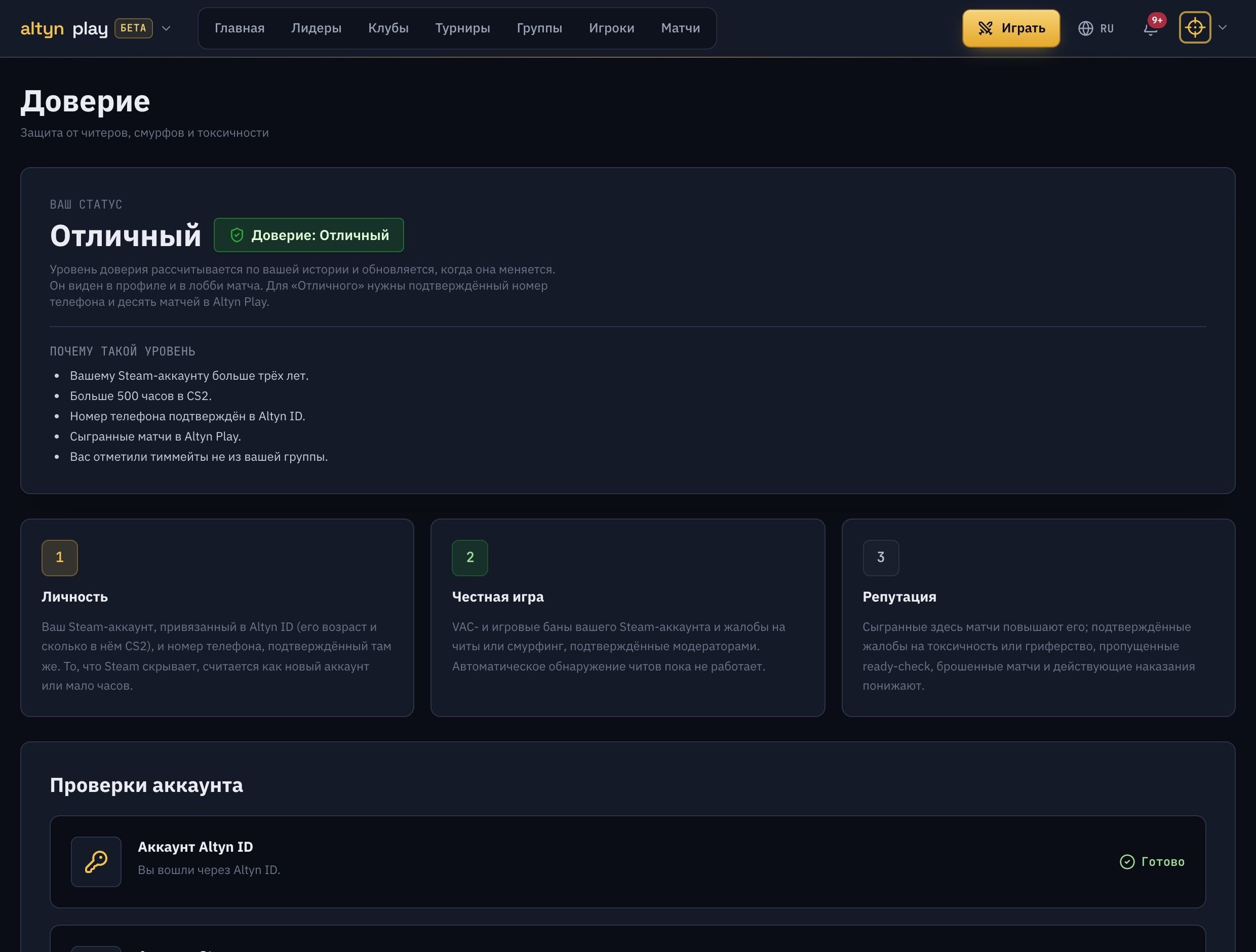Click the Отличный status title
Image resolution: width=1256 pixels, height=952 pixels.
click(x=126, y=235)
